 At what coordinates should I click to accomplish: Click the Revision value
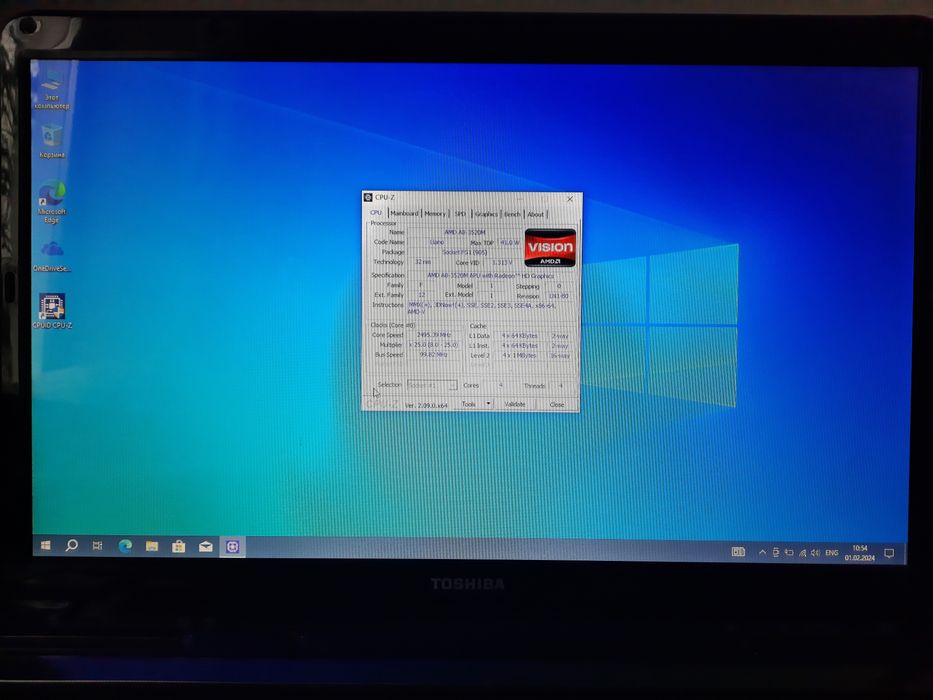(559, 296)
